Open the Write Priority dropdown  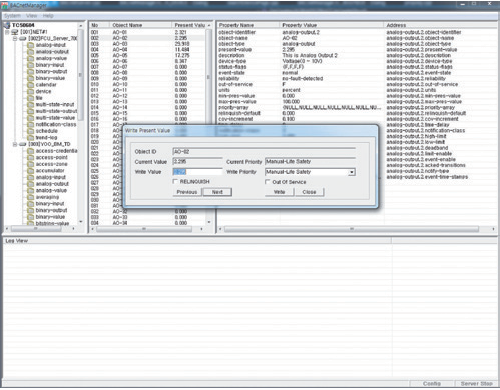(352, 172)
